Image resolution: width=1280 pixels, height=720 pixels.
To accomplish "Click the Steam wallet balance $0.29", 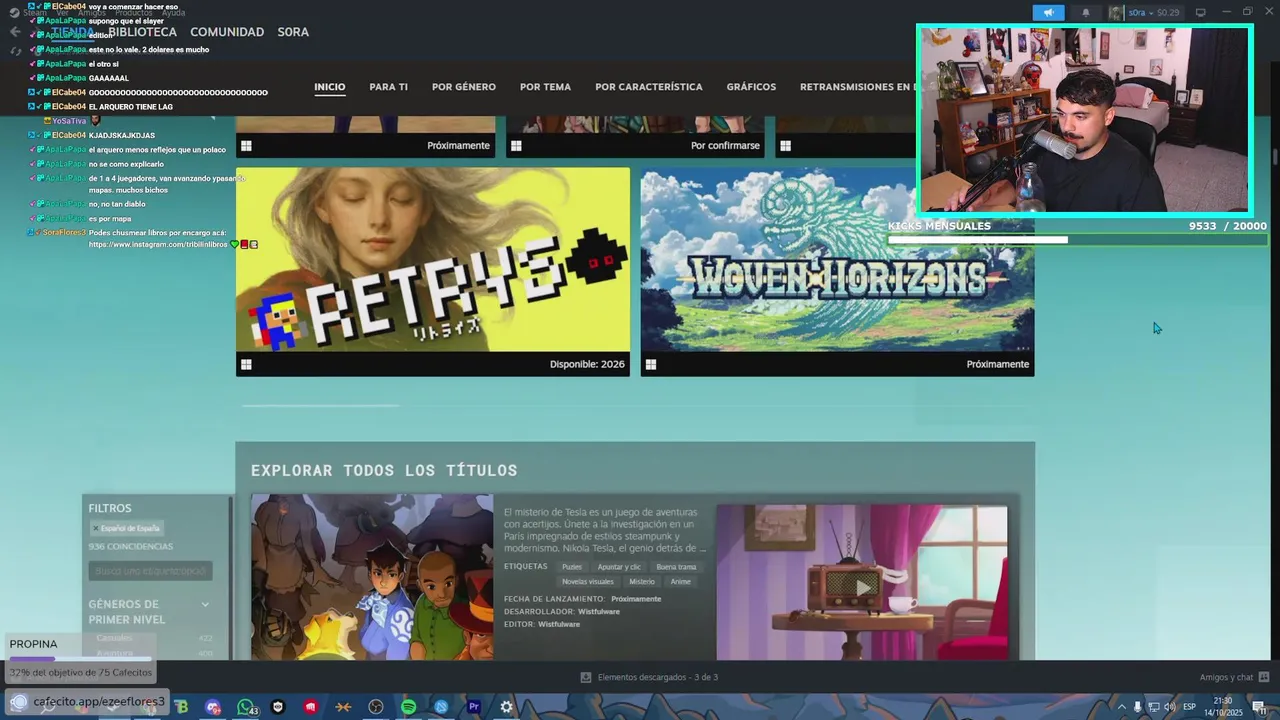I will (x=1167, y=13).
